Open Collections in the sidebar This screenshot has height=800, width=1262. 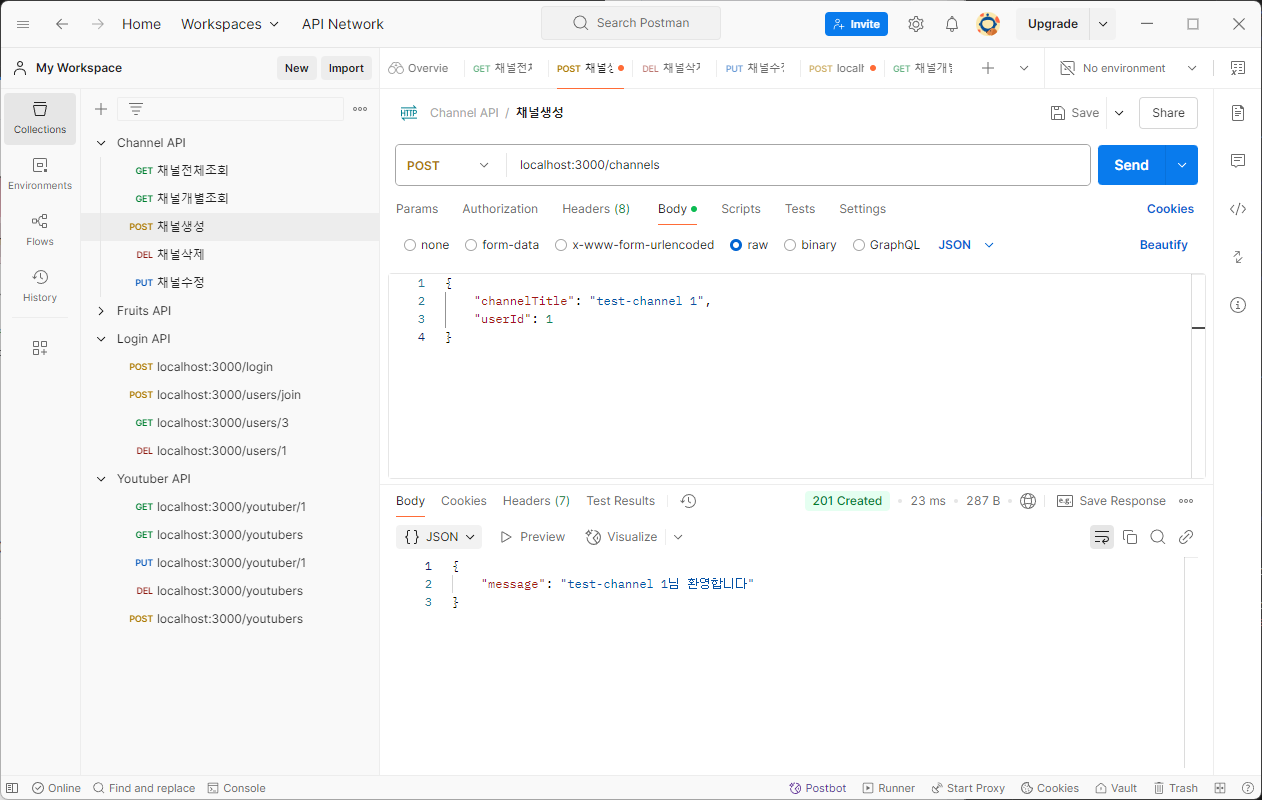coord(40,118)
